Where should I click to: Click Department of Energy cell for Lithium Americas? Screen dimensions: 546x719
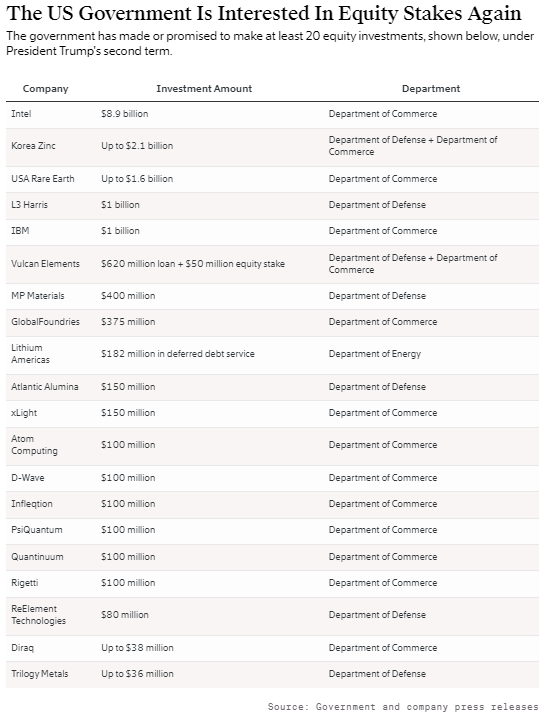click(x=375, y=354)
